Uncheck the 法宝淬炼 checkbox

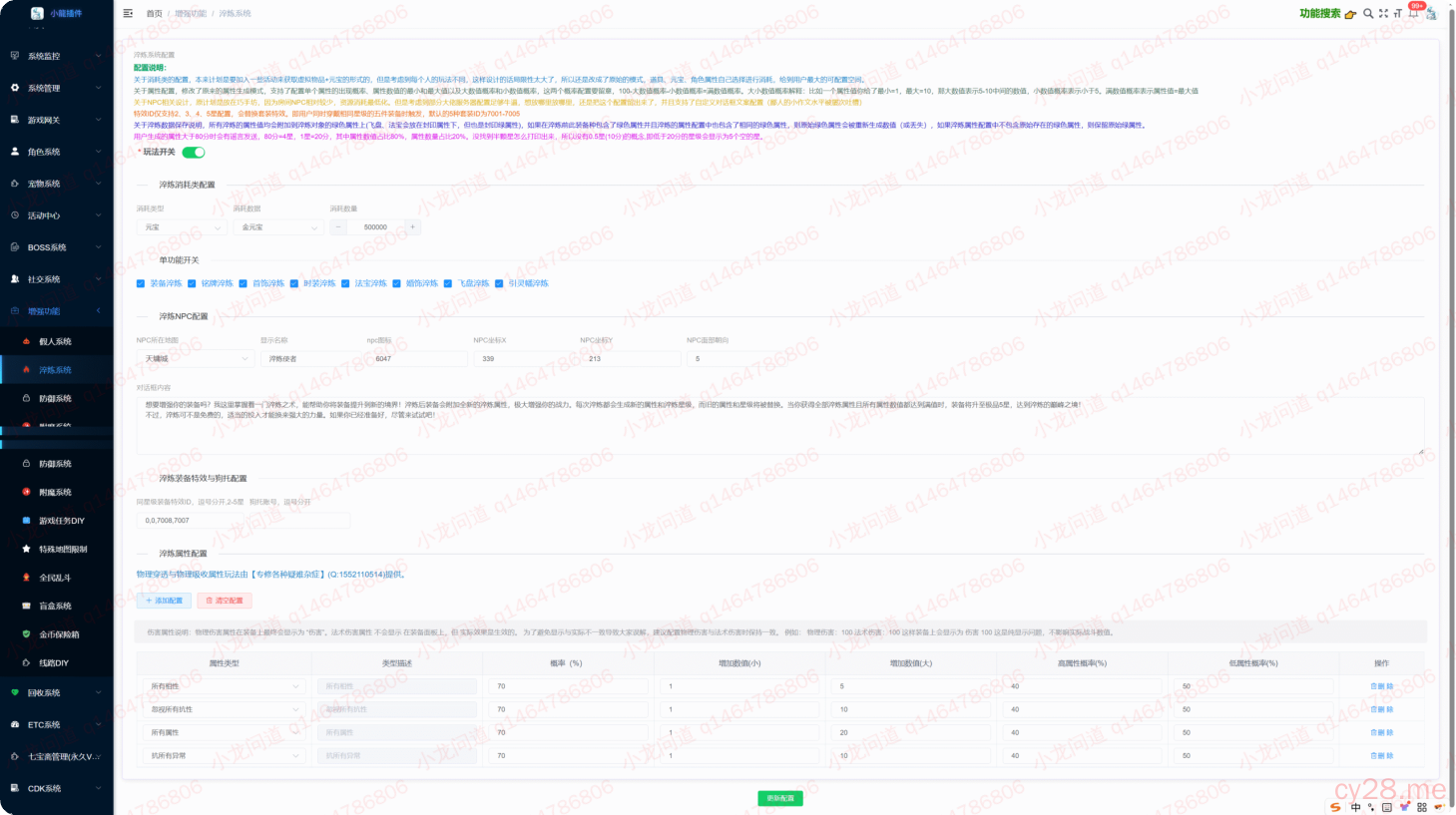click(x=345, y=283)
